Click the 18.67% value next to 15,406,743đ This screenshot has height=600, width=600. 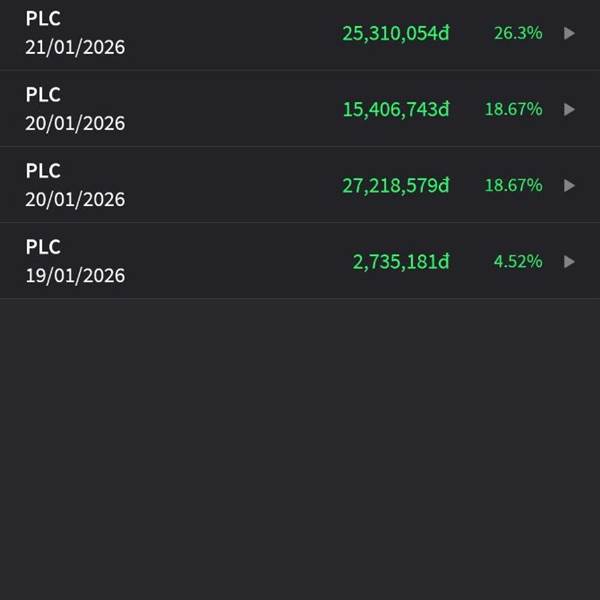[x=514, y=109]
